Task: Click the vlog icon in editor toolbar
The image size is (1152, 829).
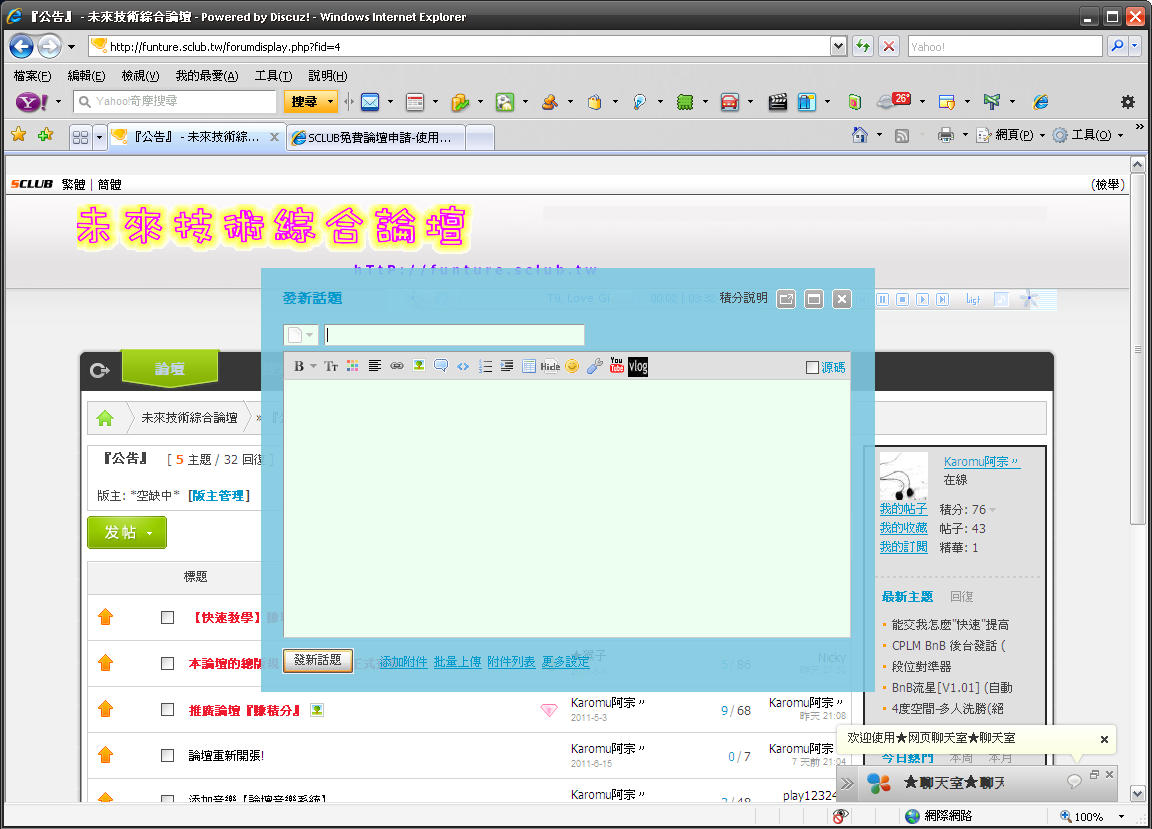Action: pyautogui.click(x=638, y=366)
